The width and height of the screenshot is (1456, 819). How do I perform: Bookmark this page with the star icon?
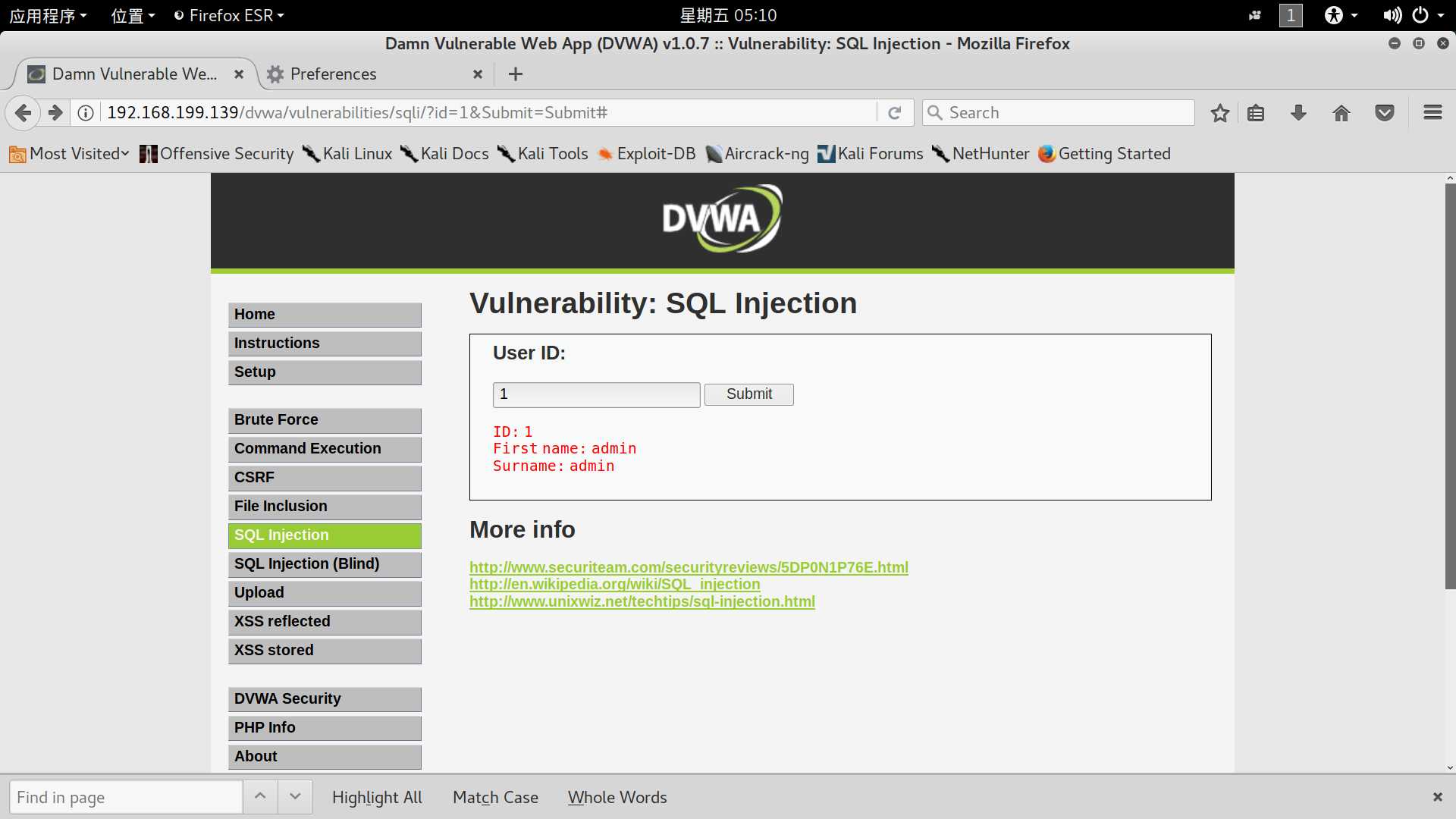1219,113
